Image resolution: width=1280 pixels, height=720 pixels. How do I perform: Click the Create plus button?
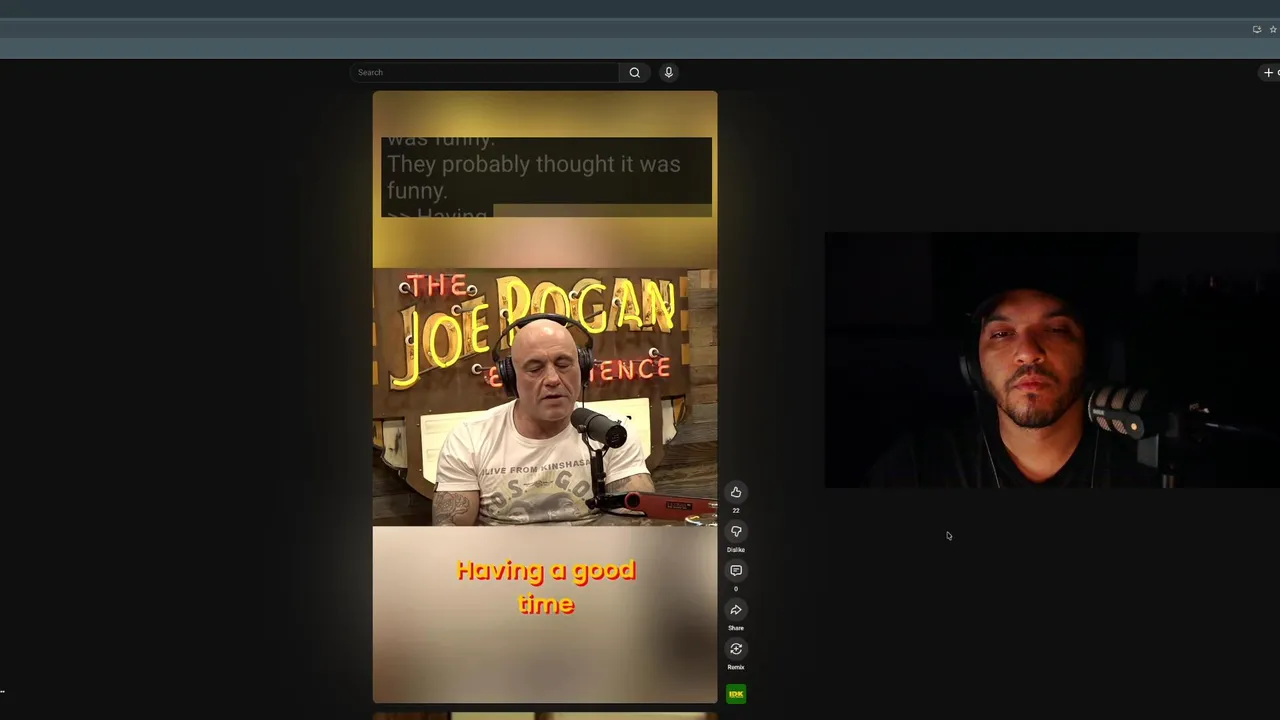pos(1270,72)
